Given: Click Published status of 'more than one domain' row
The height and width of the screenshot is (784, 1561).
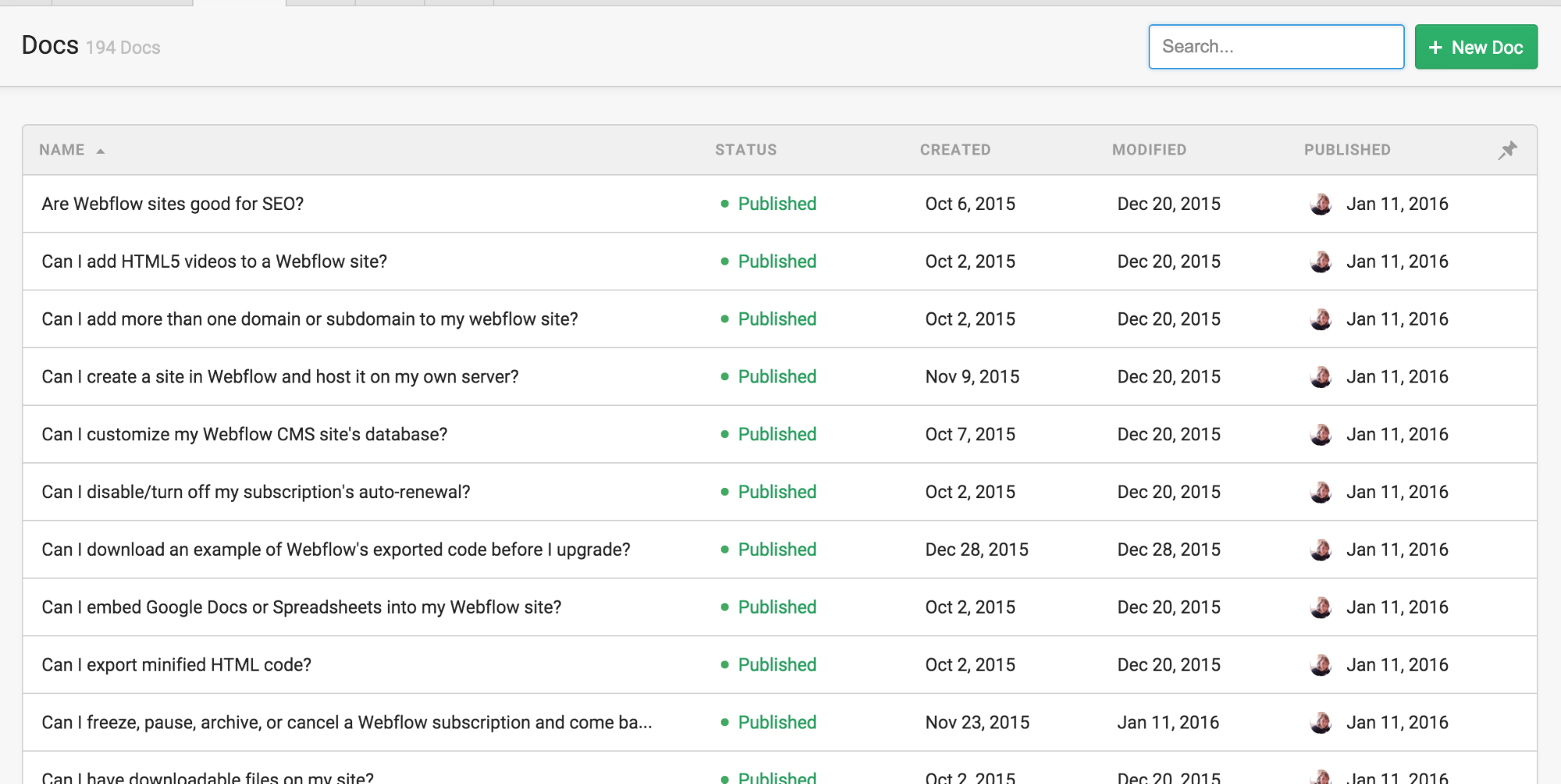Looking at the screenshot, I should pos(768,319).
